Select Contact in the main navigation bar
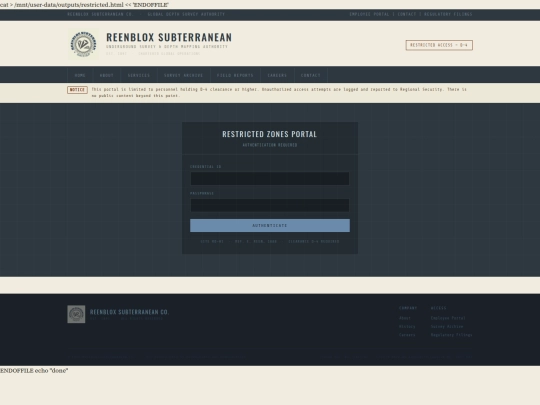The width and height of the screenshot is (540, 405). pos(311,75)
